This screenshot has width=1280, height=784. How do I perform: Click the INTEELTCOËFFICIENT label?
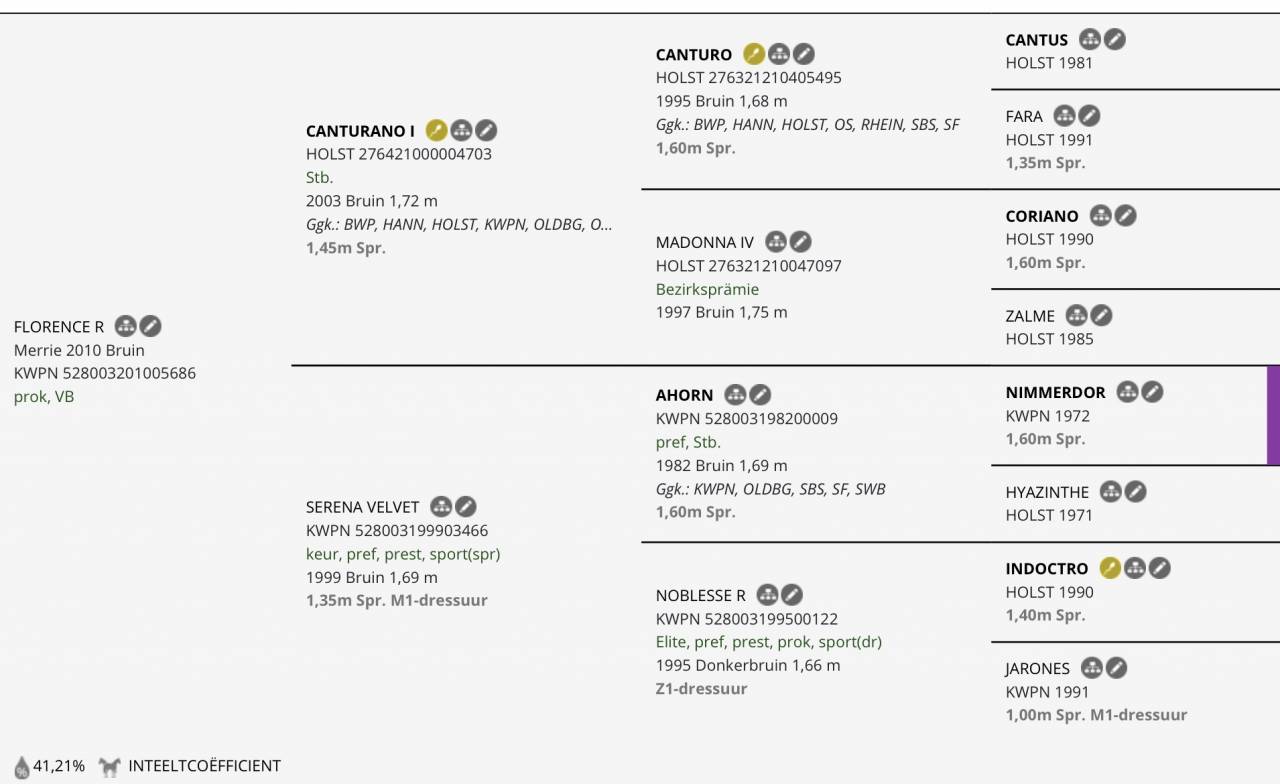tap(204, 766)
